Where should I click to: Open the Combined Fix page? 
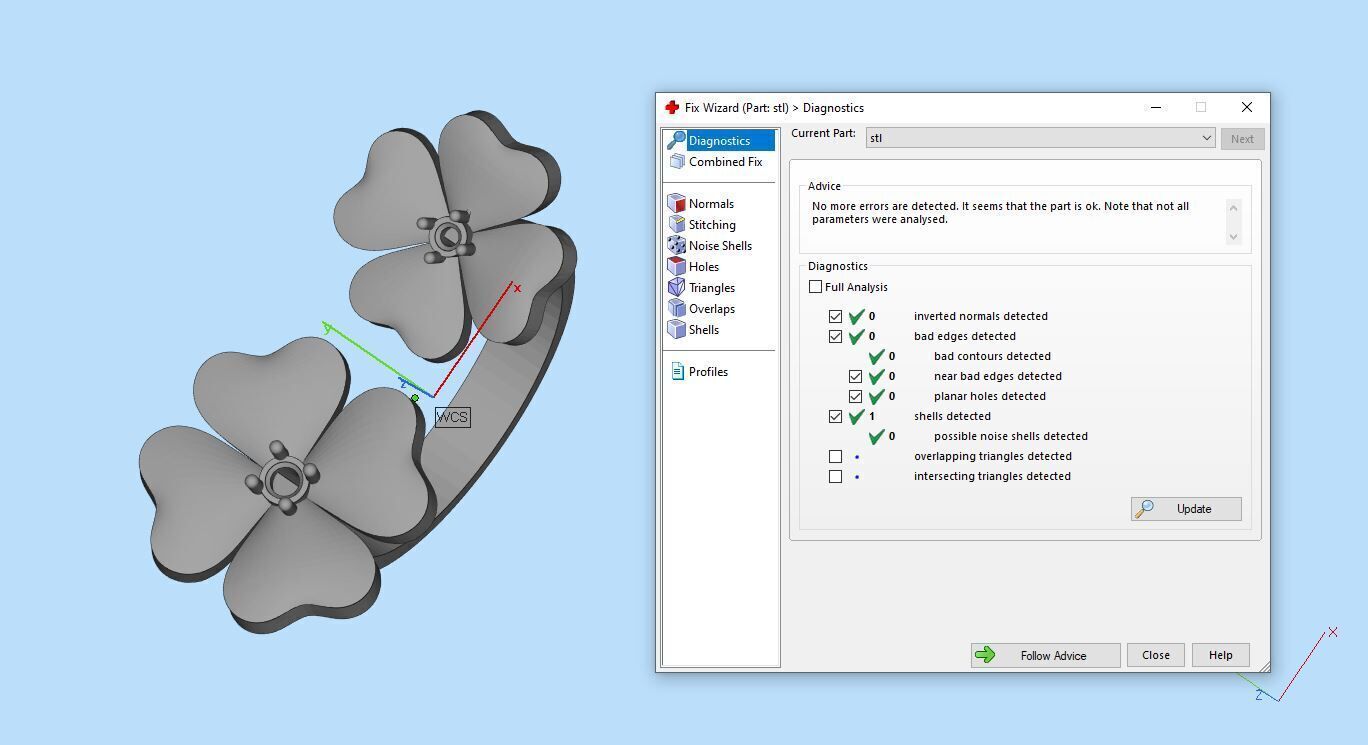point(725,161)
